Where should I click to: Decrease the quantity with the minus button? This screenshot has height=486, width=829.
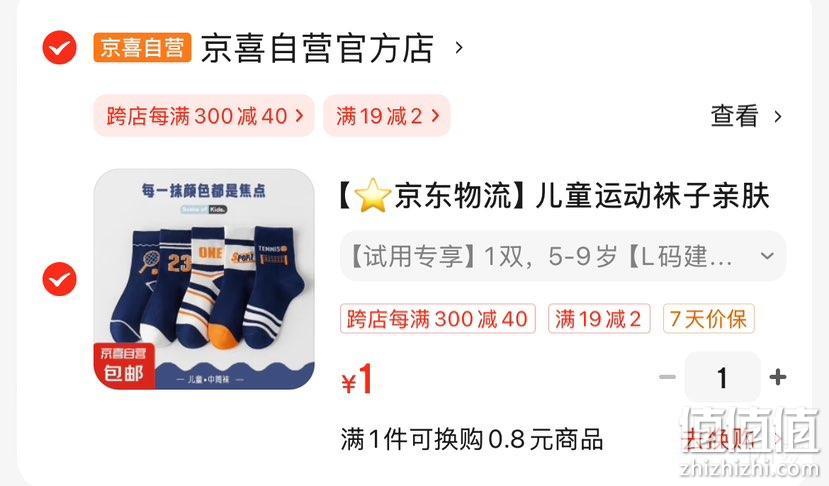coord(667,377)
